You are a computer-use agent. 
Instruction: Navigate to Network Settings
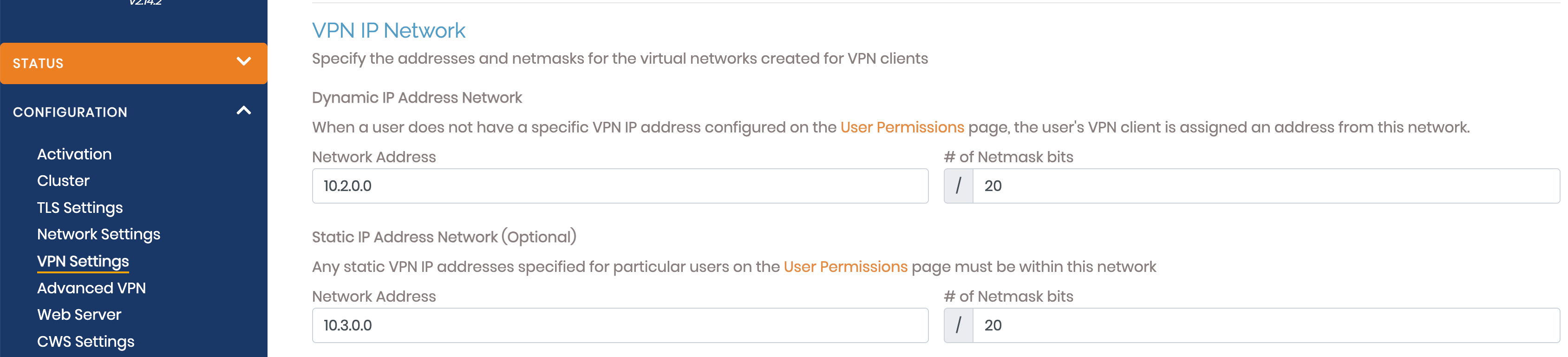click(x=98, y=235)
